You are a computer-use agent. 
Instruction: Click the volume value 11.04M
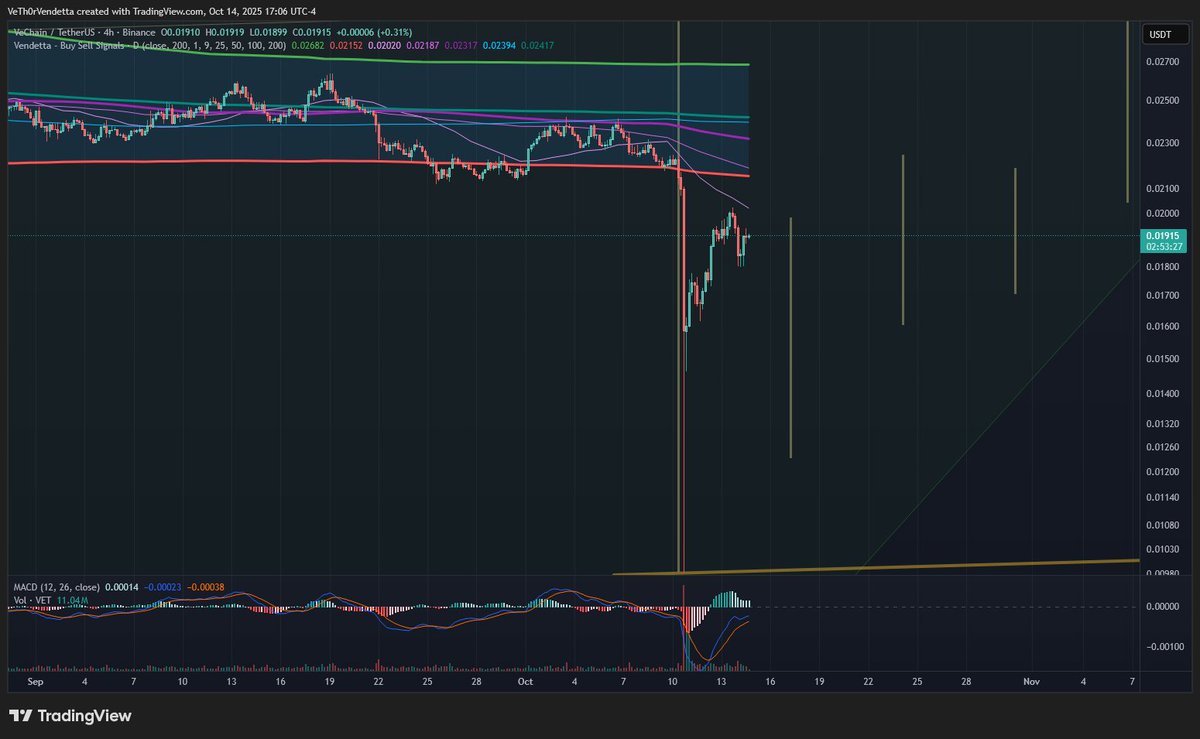tap(73, 600)
